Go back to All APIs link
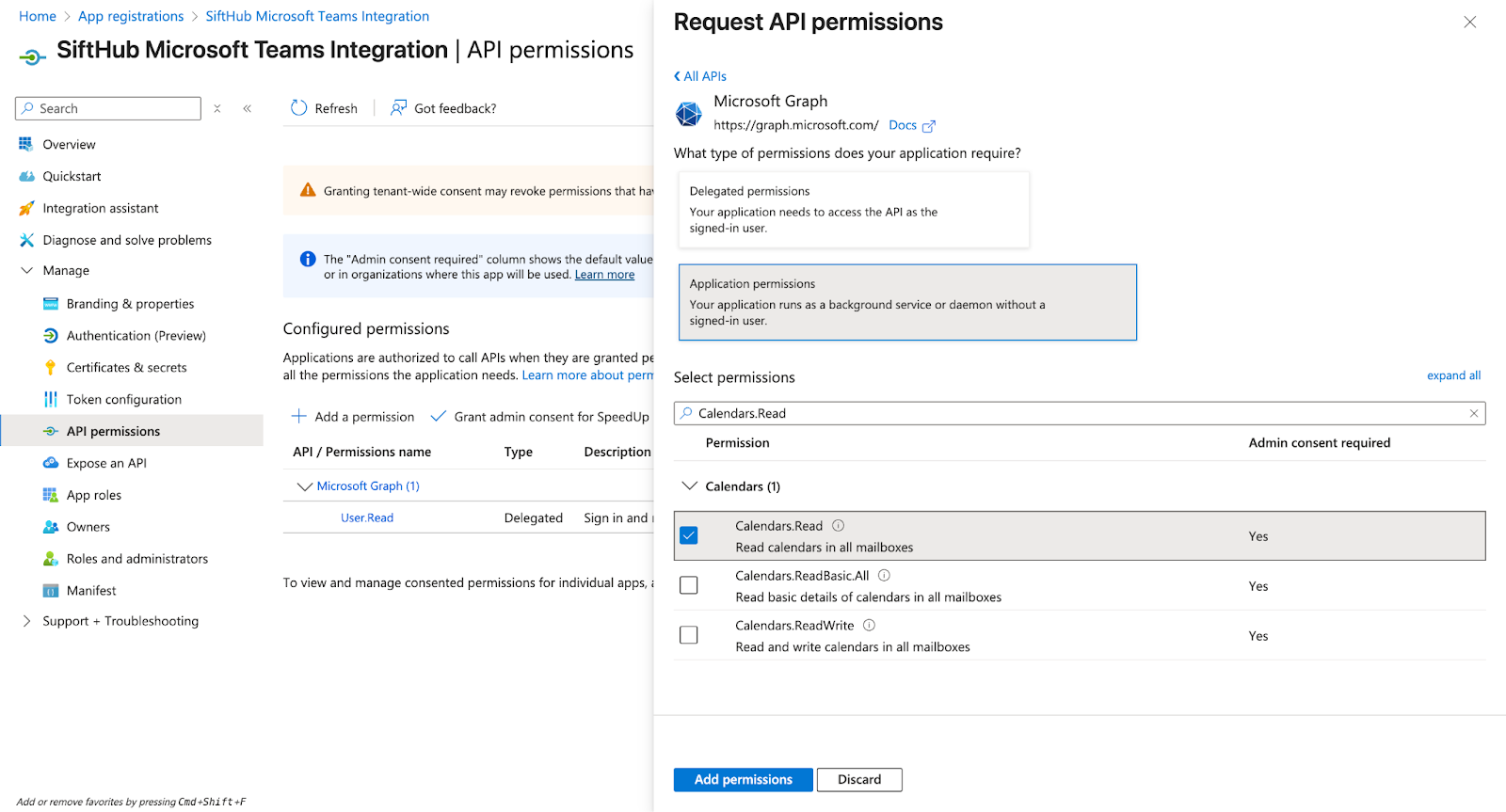This screenshot has width=1506, height=812. [x=700, y=76]
